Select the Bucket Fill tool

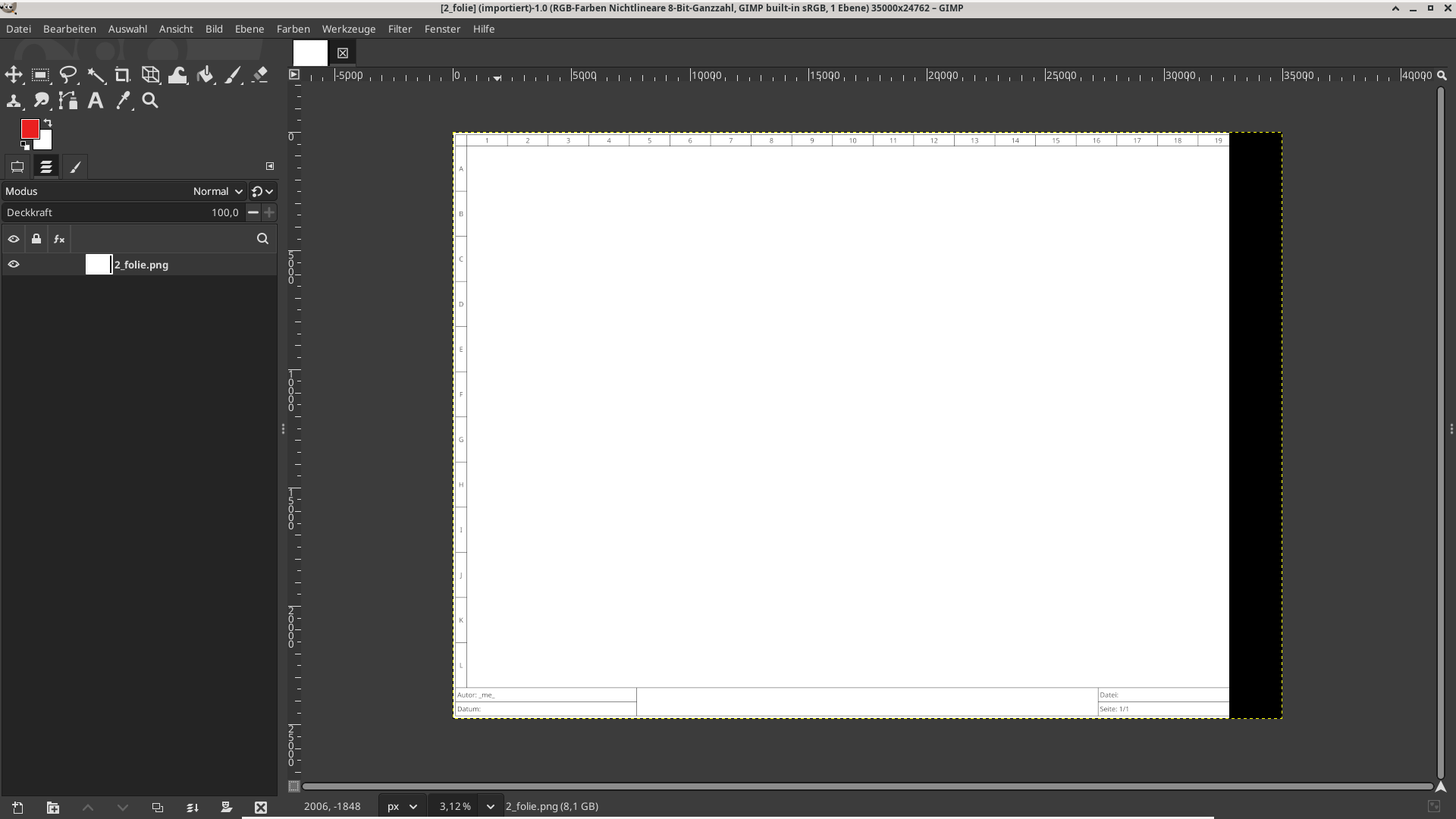pos(205,75)
